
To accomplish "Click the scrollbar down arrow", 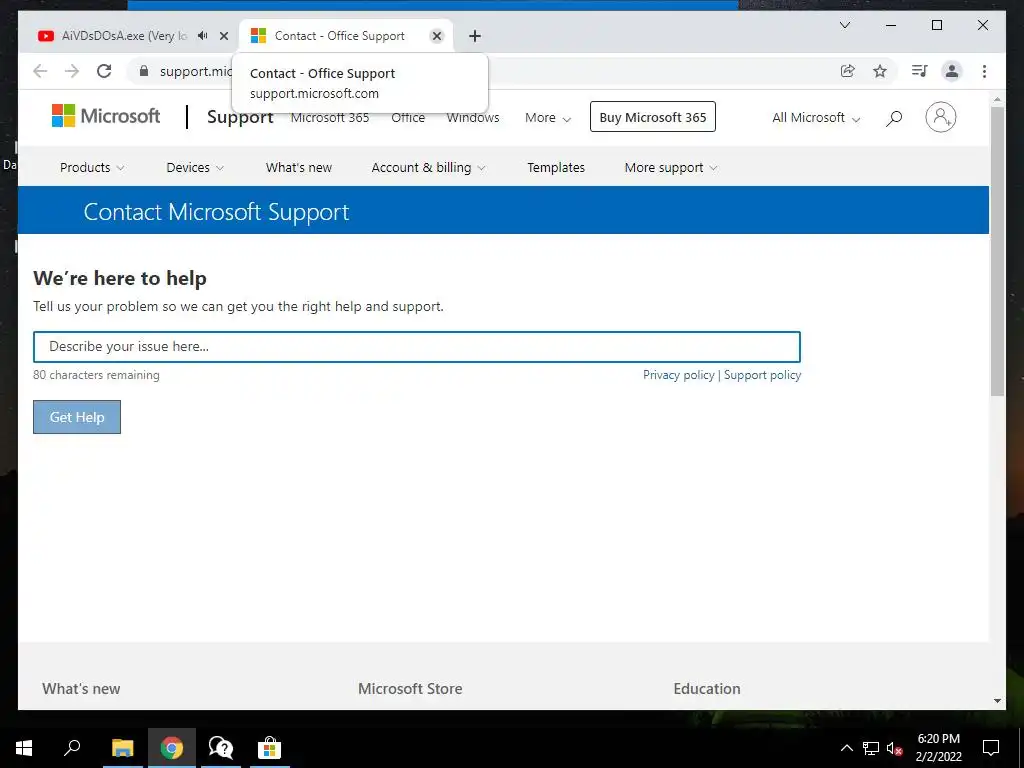I will coord(997,701).
